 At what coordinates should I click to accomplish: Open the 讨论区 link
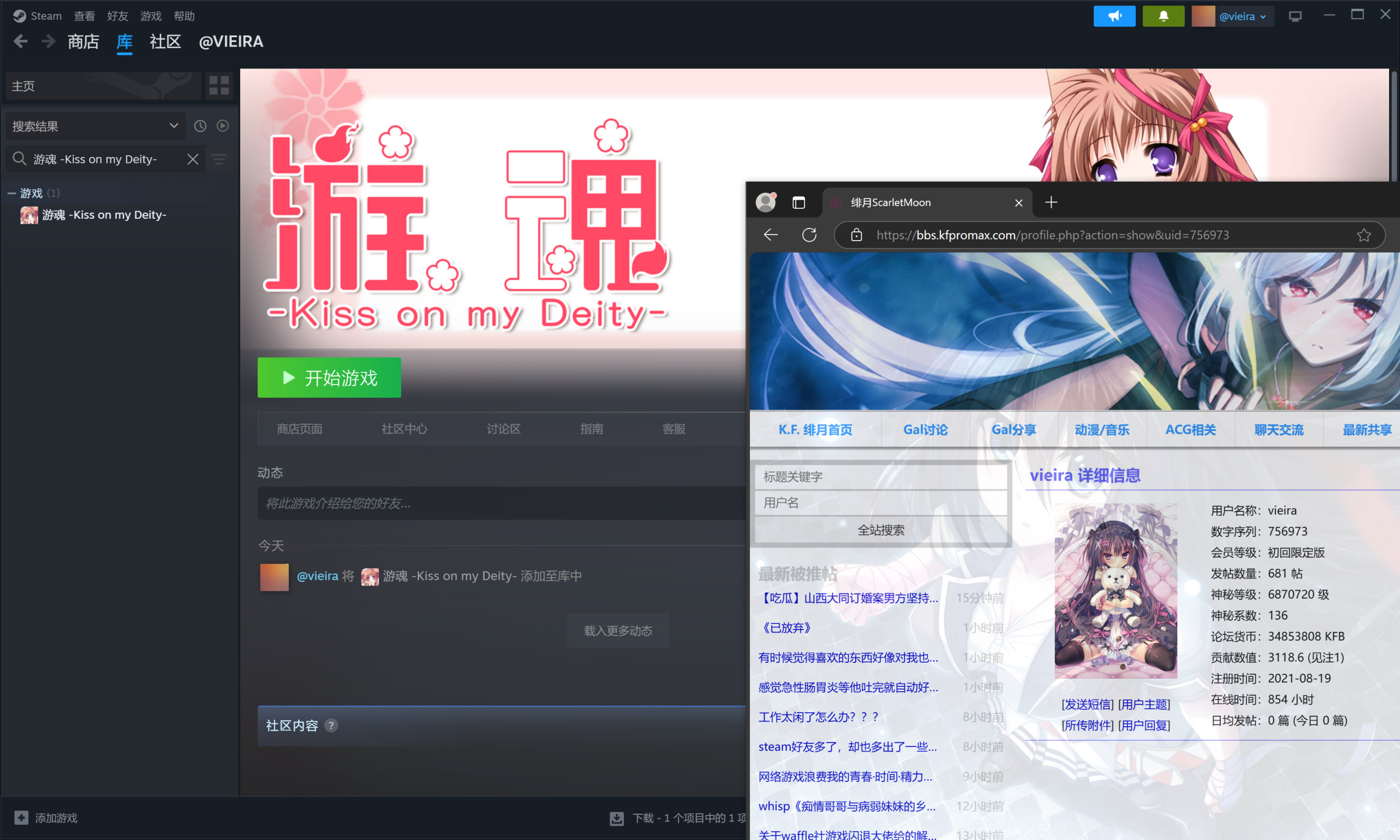tap(504, 429)
